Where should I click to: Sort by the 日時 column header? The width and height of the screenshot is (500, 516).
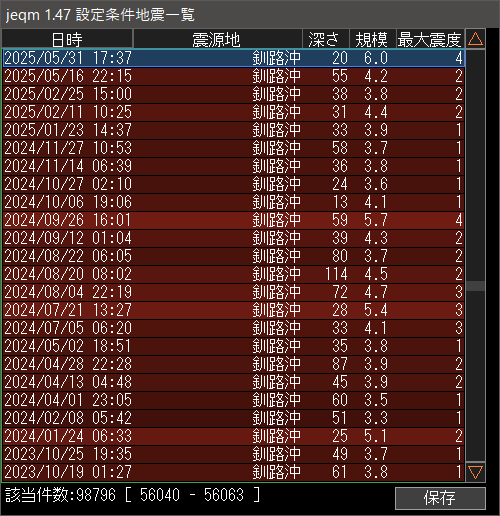[x=67, y=39]
